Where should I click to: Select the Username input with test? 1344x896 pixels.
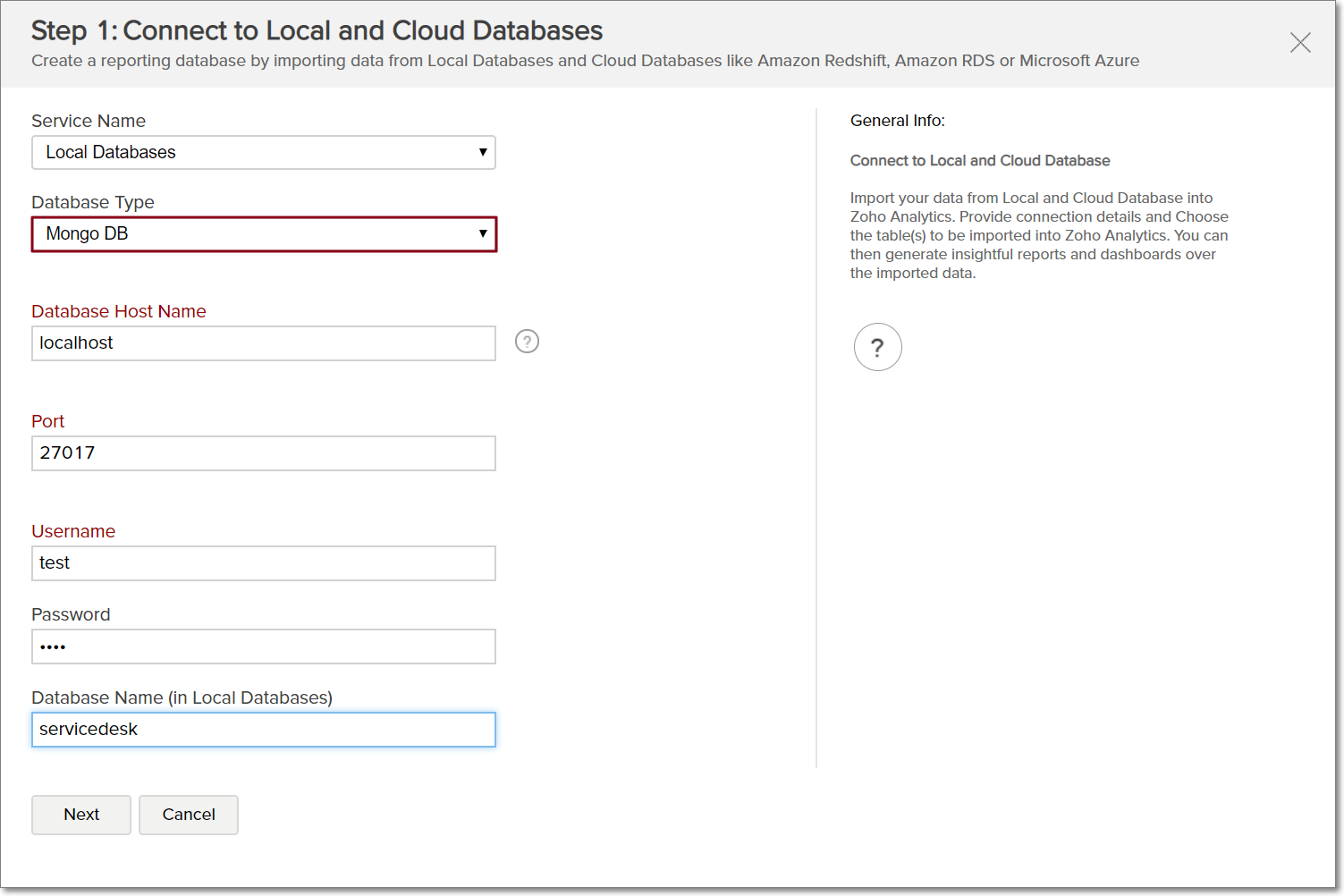[x=264, y=563]
